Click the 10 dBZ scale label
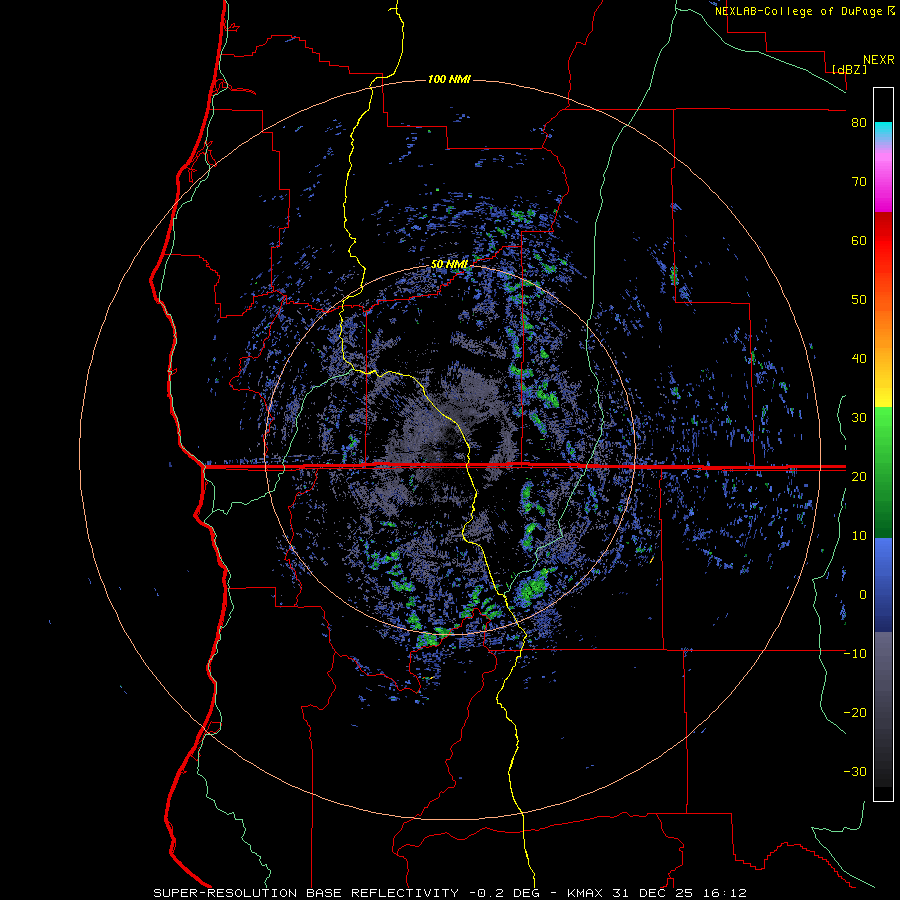This screenshot has width=900, height=900. (859, 536)
